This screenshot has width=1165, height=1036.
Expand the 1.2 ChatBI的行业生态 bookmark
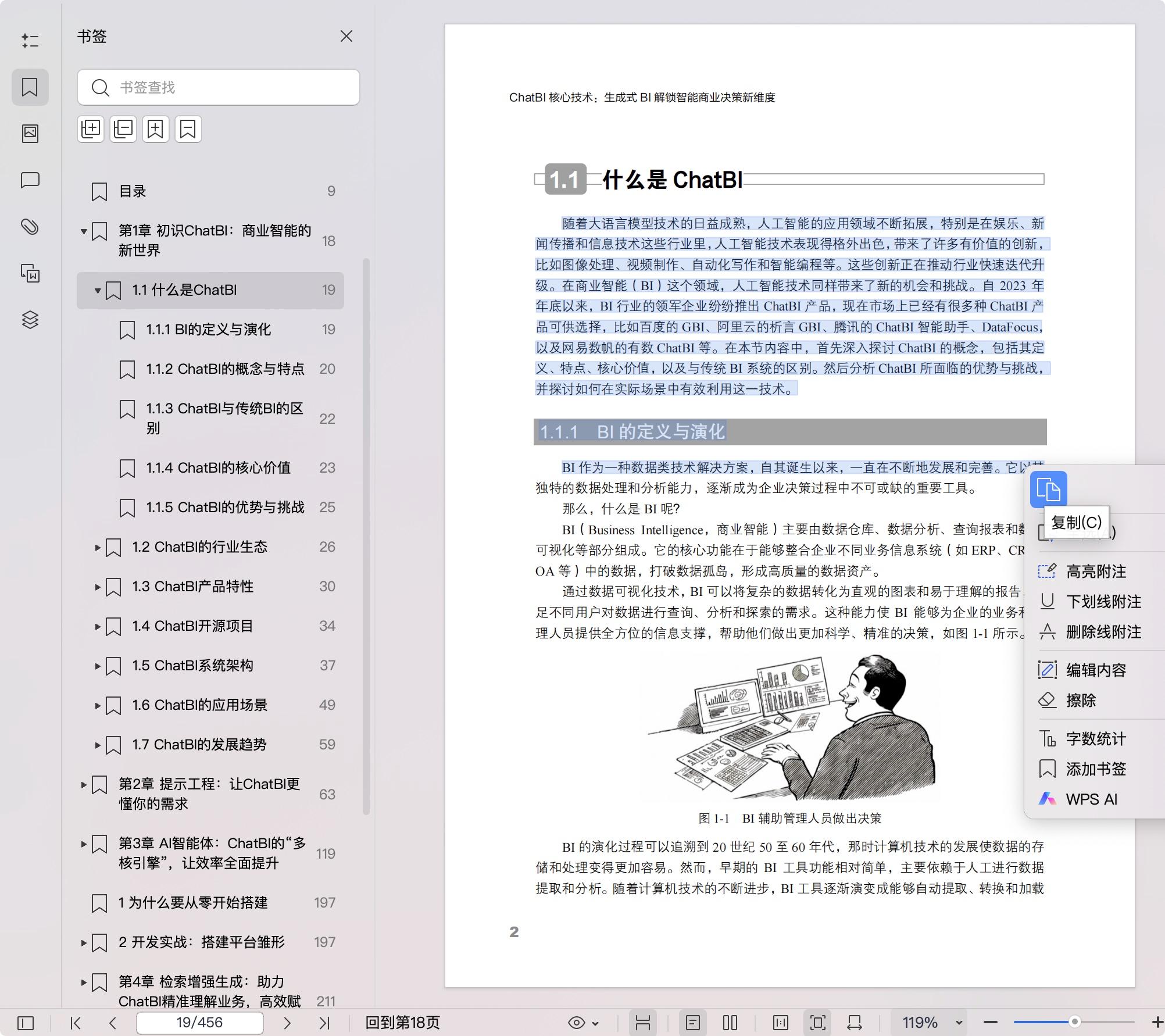[x=98, y=547]
